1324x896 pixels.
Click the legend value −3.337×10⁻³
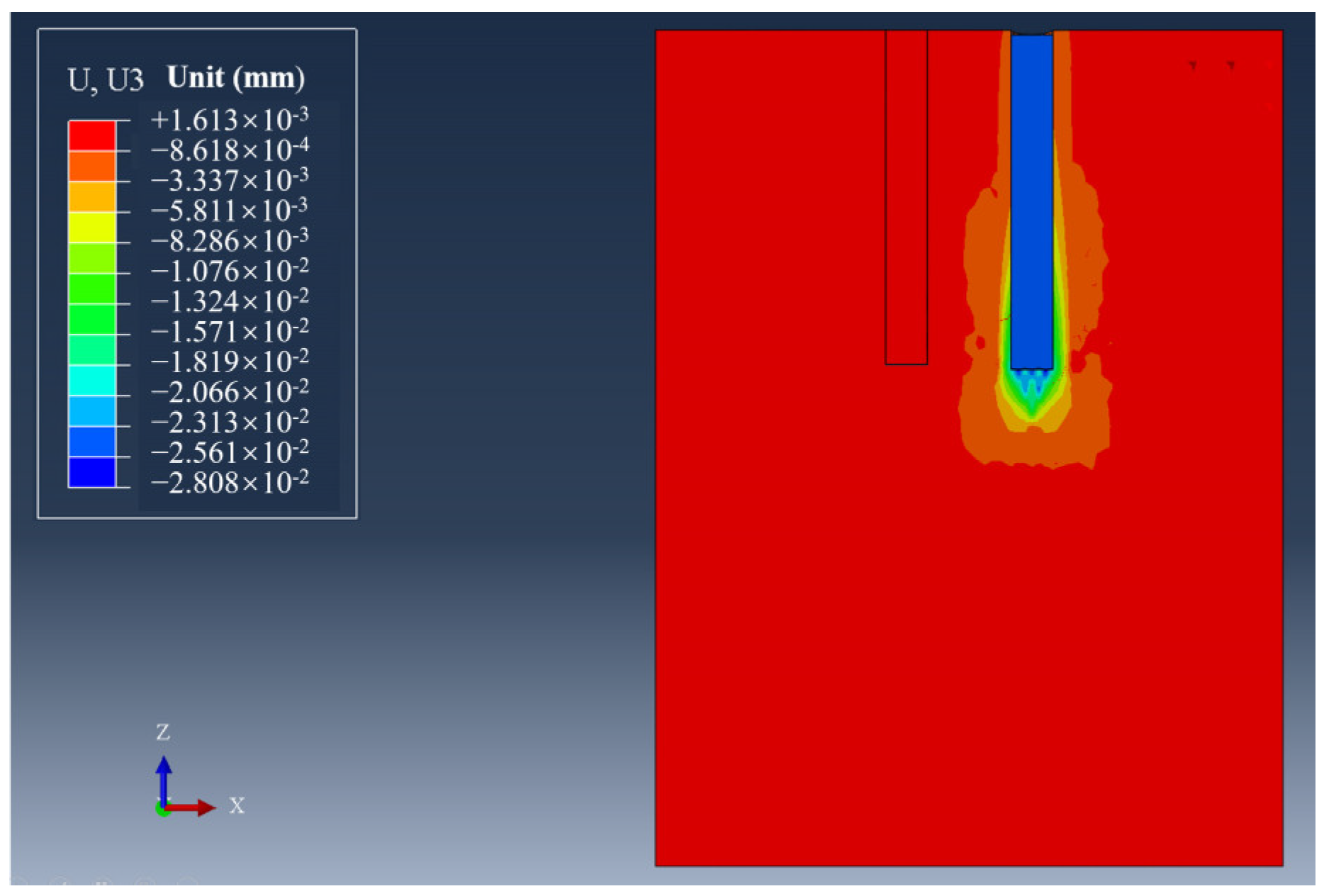230,180
